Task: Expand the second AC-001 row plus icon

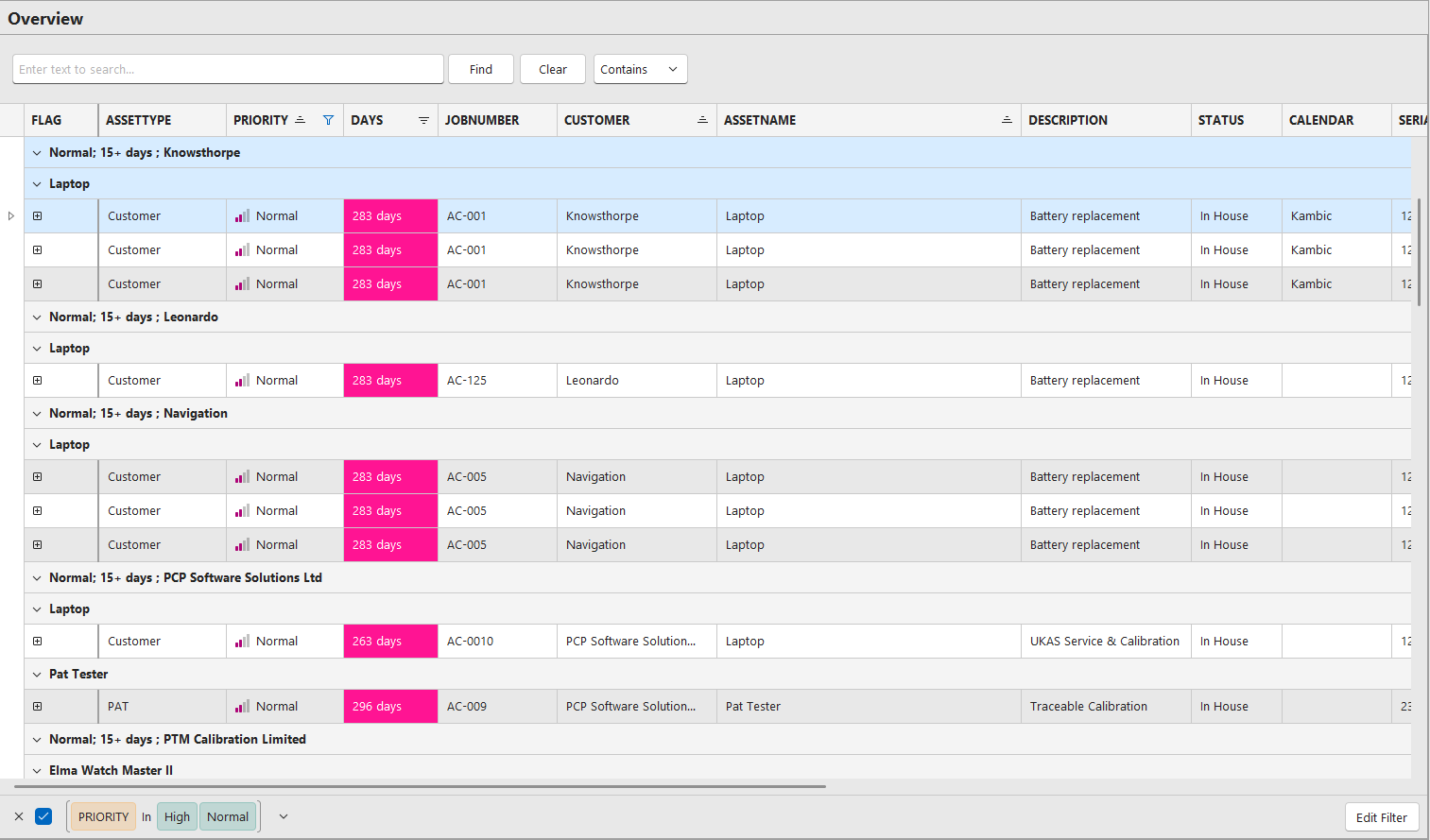Action: tap(38, 250)
